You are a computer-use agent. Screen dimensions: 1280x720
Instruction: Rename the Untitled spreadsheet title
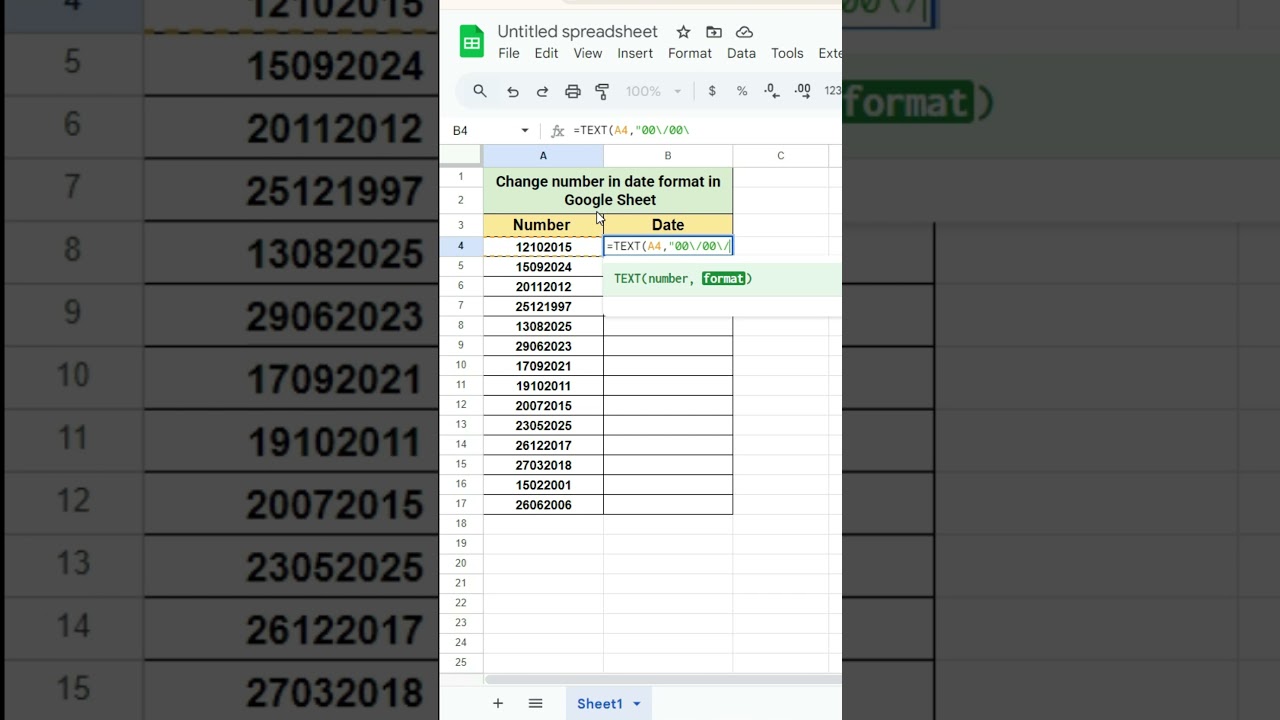(578, 32)
